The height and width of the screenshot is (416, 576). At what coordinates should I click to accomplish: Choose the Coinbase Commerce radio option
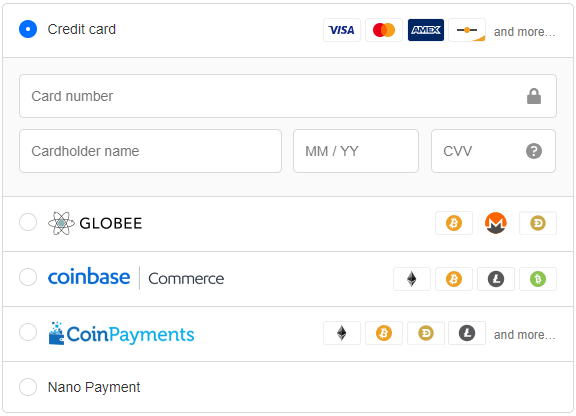click(28, 277)
